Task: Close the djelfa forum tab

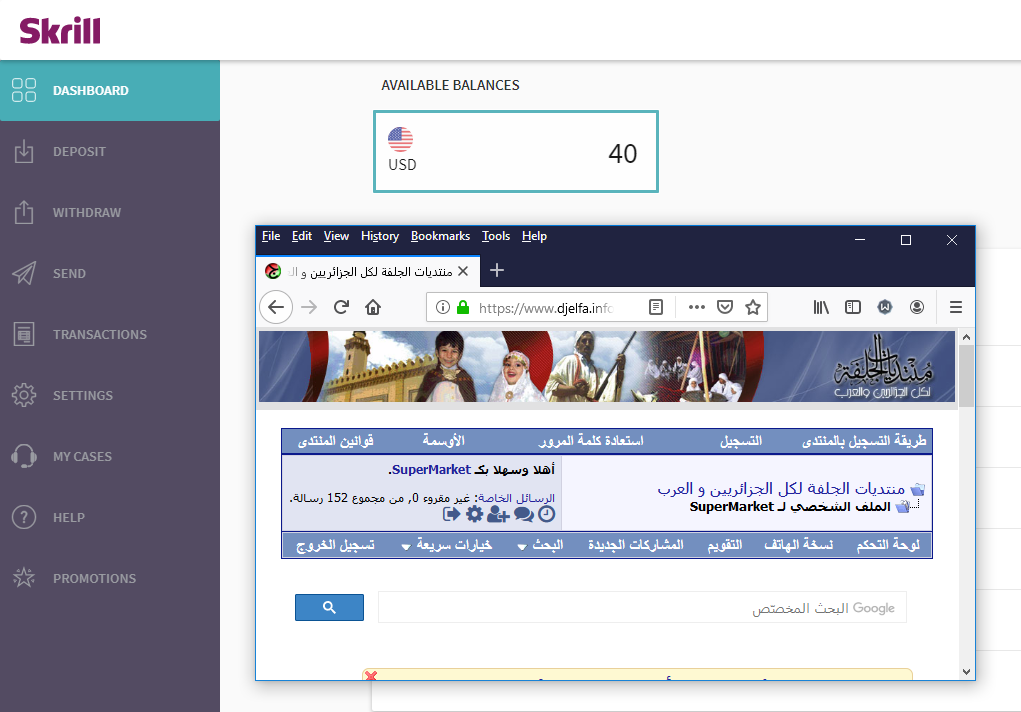Action: click(x=463, y=271)
